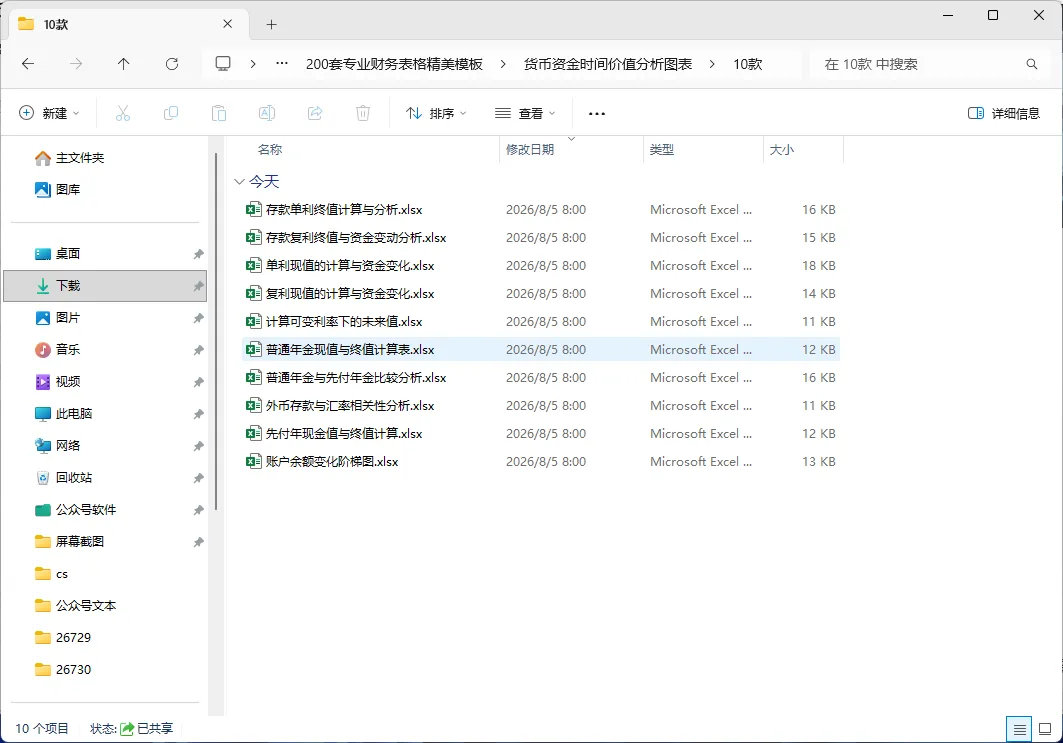Sort by the 名称 column header

click(270, 149)
